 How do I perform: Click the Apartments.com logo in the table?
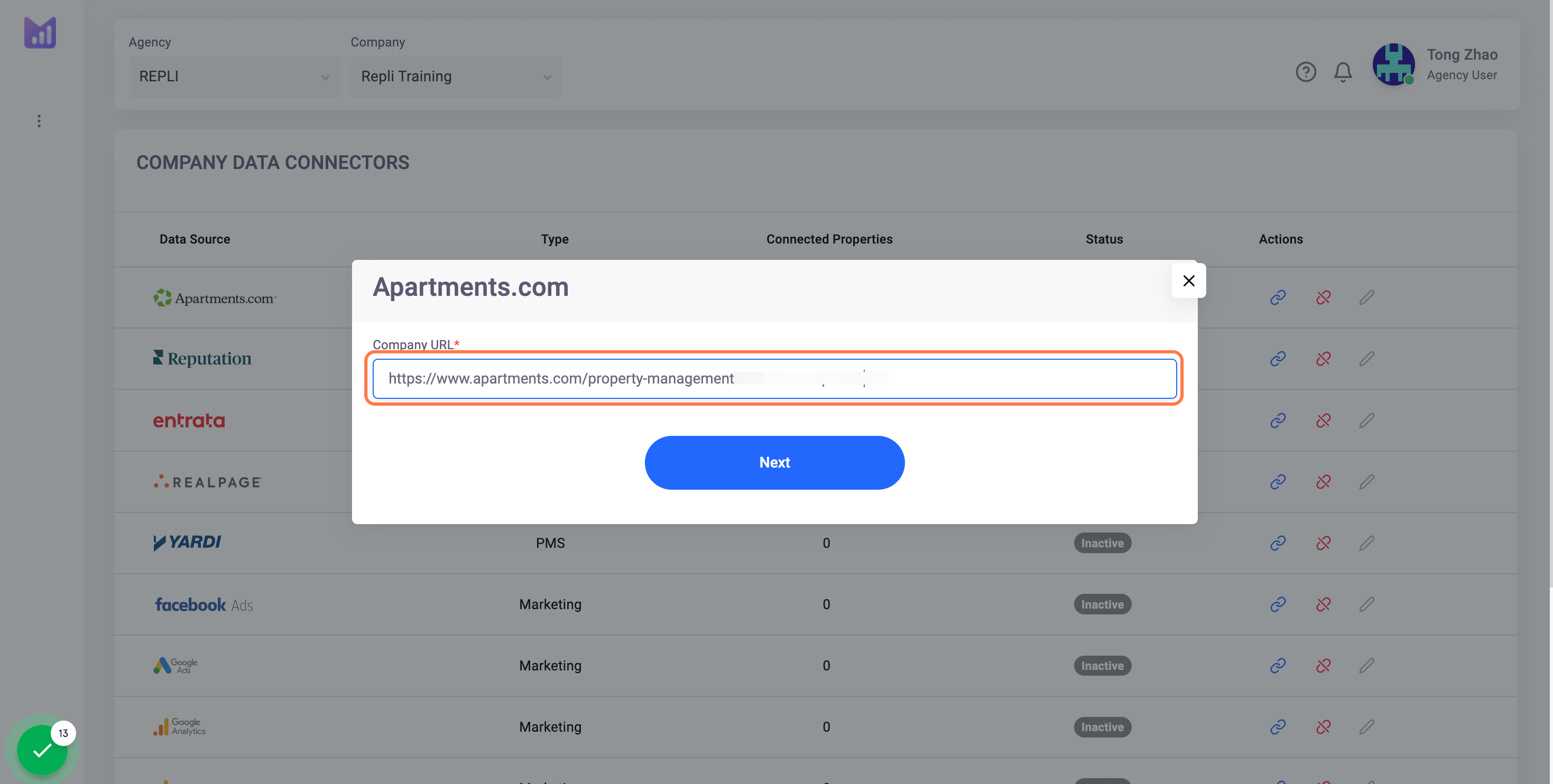pyautogui.click(x=215, y=297)
